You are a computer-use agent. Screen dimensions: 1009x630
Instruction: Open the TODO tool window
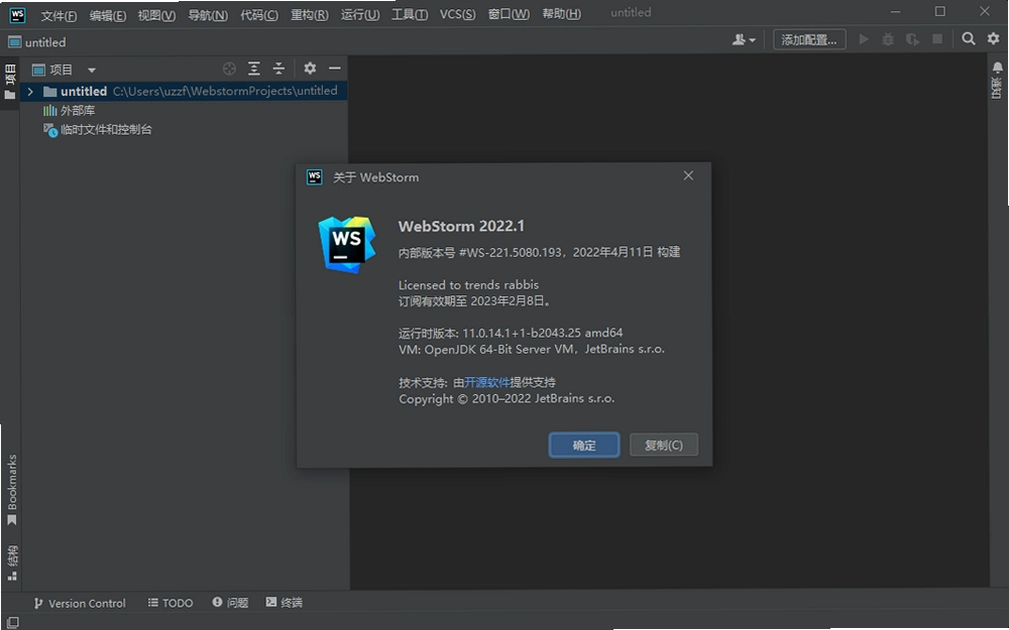point(171,603)
